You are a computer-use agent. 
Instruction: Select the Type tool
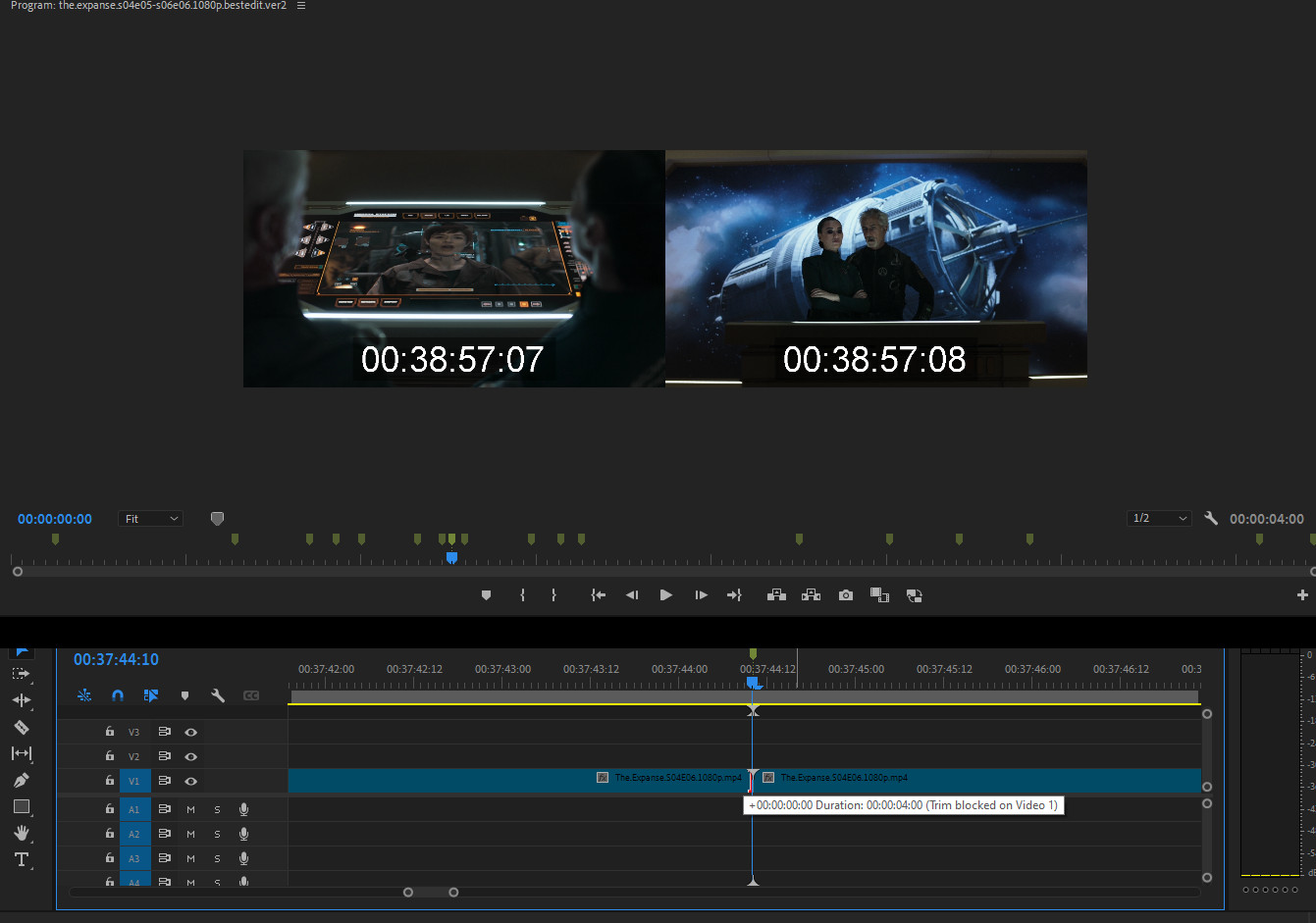(x=21, y=859)
